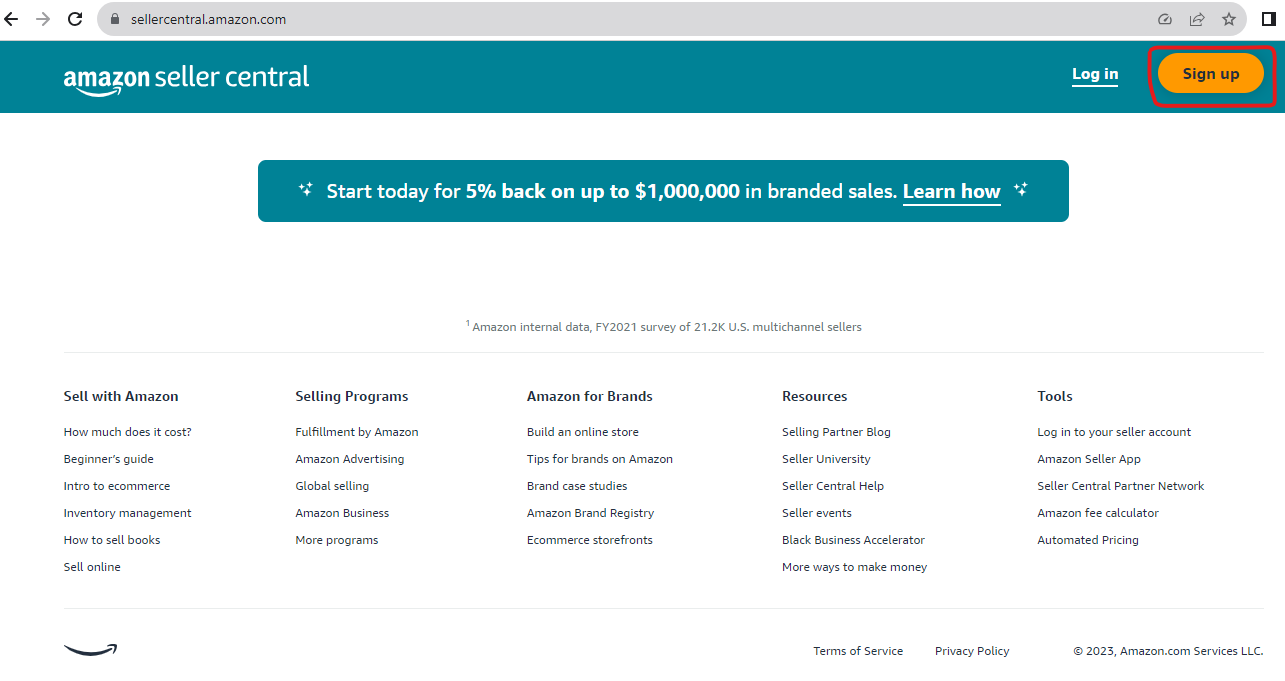Click the Amazon internal data footnote text
The width and height of the screenshot is (1285, 681).
click(x=664, y=326)
